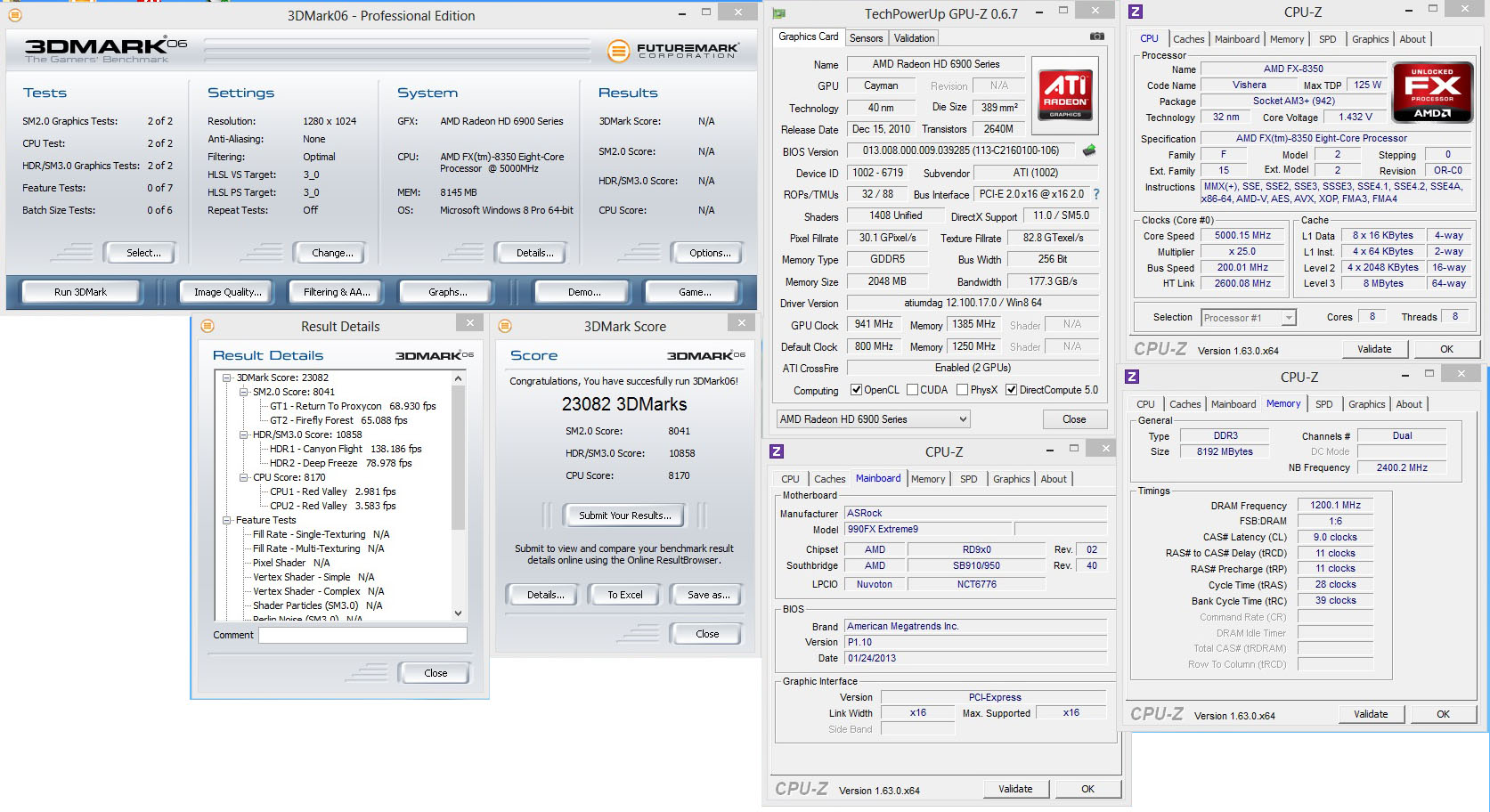Open the AMD Radeon HD 6900 Series dropdown
1490x812 pixels.
click(873, 419)
